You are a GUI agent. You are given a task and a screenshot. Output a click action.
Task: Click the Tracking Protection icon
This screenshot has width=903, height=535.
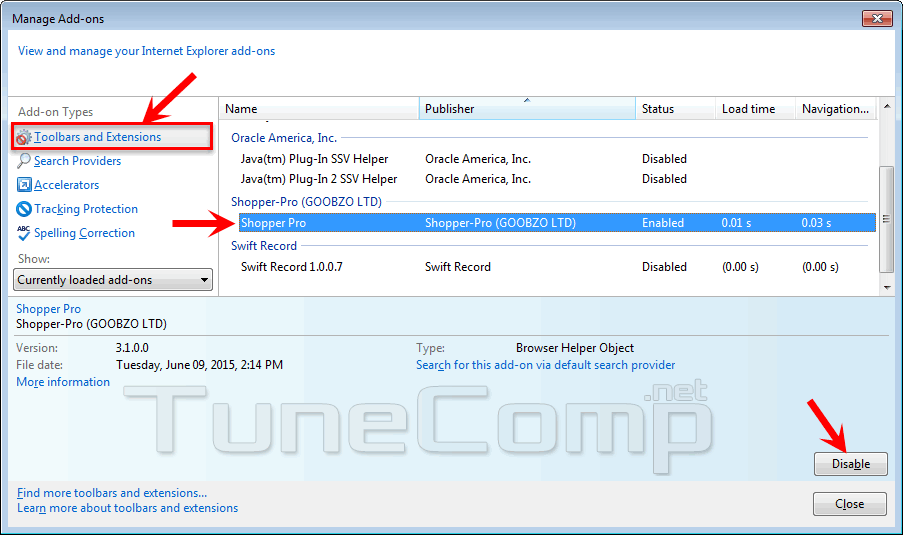coord(24,209)
